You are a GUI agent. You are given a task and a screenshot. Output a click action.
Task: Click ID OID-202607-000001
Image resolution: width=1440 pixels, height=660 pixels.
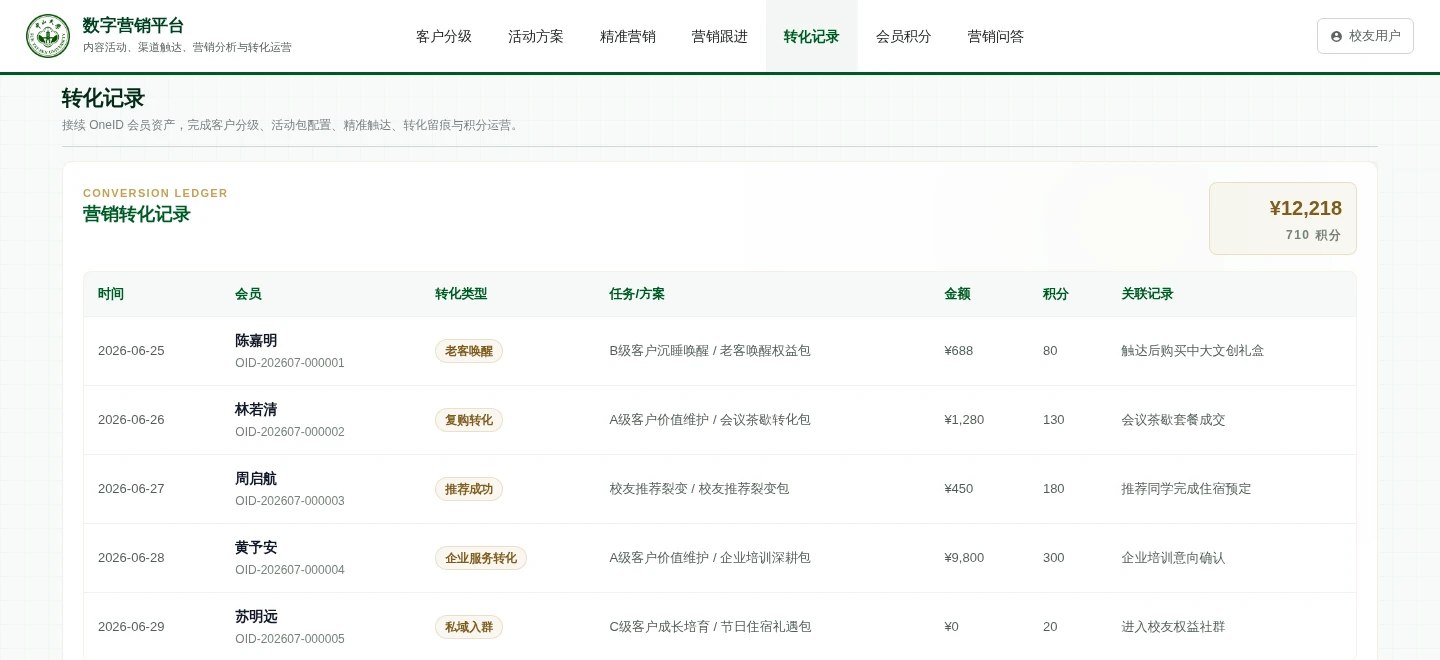[290, 363]
